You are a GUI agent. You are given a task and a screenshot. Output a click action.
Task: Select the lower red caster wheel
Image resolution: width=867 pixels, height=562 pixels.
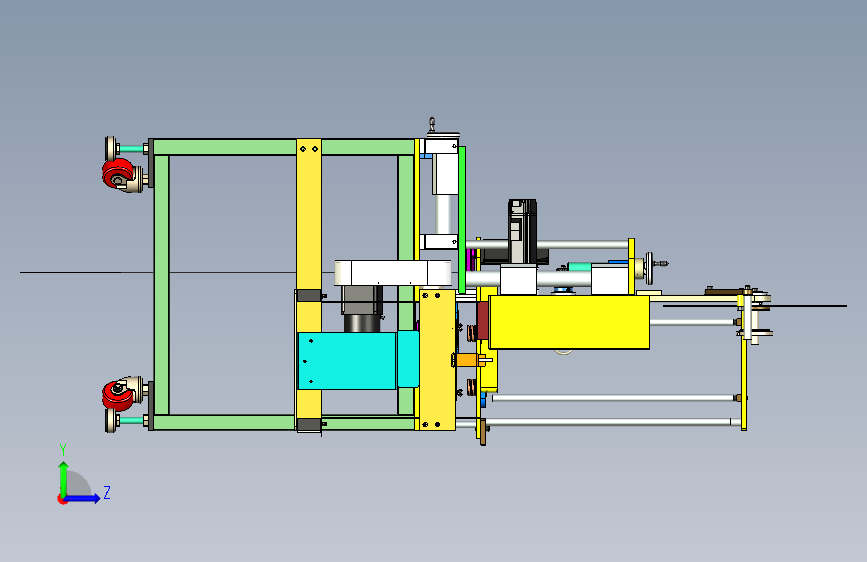(x=118, y=395)
